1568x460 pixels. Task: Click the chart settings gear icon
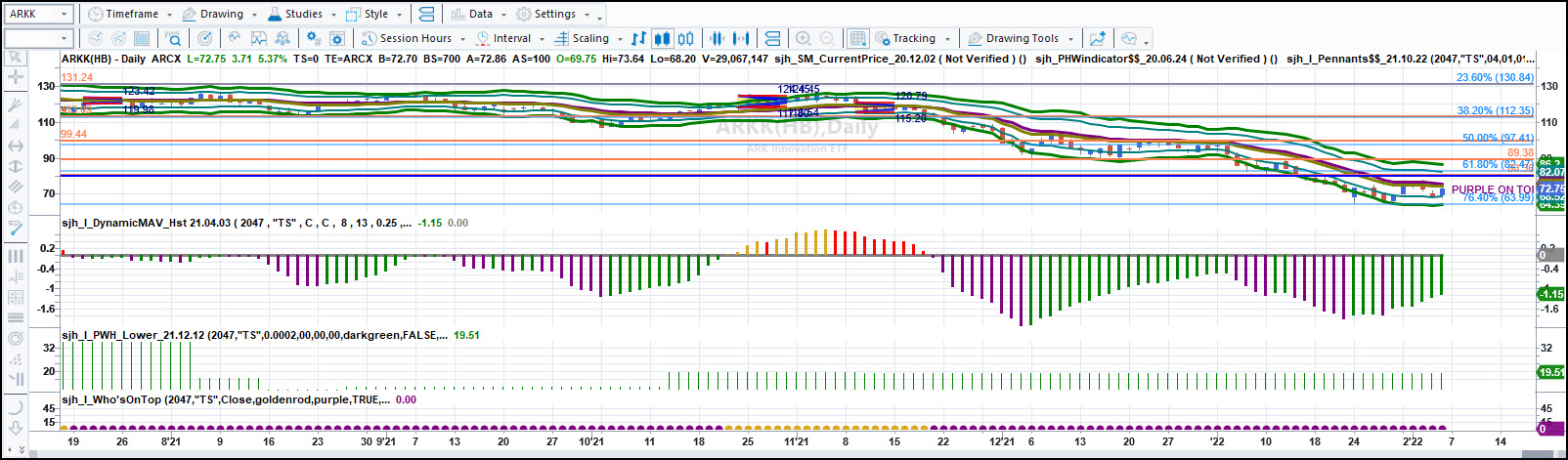click(337, 38)
